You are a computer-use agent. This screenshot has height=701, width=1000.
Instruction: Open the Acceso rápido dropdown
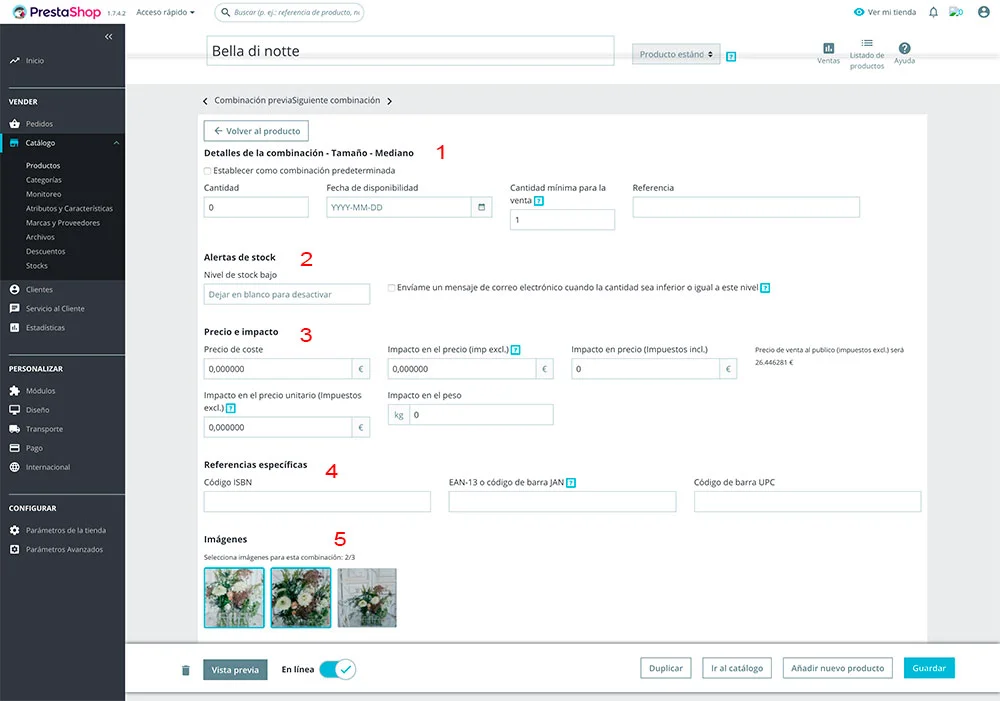tap(166, 12)
